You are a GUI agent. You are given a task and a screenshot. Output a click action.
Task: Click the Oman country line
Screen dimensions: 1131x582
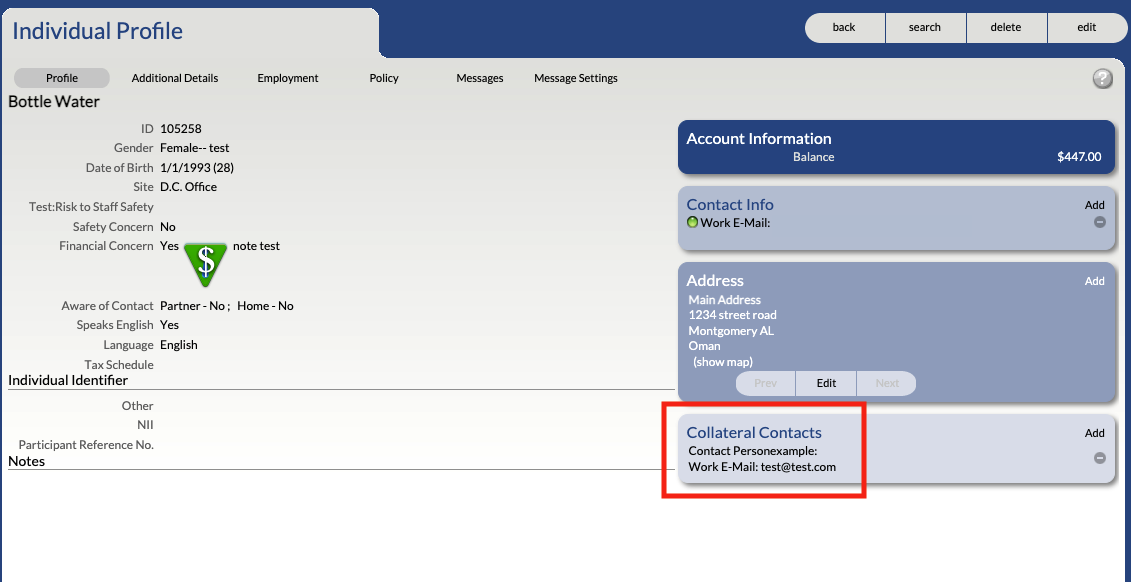(x=704, y=345)
